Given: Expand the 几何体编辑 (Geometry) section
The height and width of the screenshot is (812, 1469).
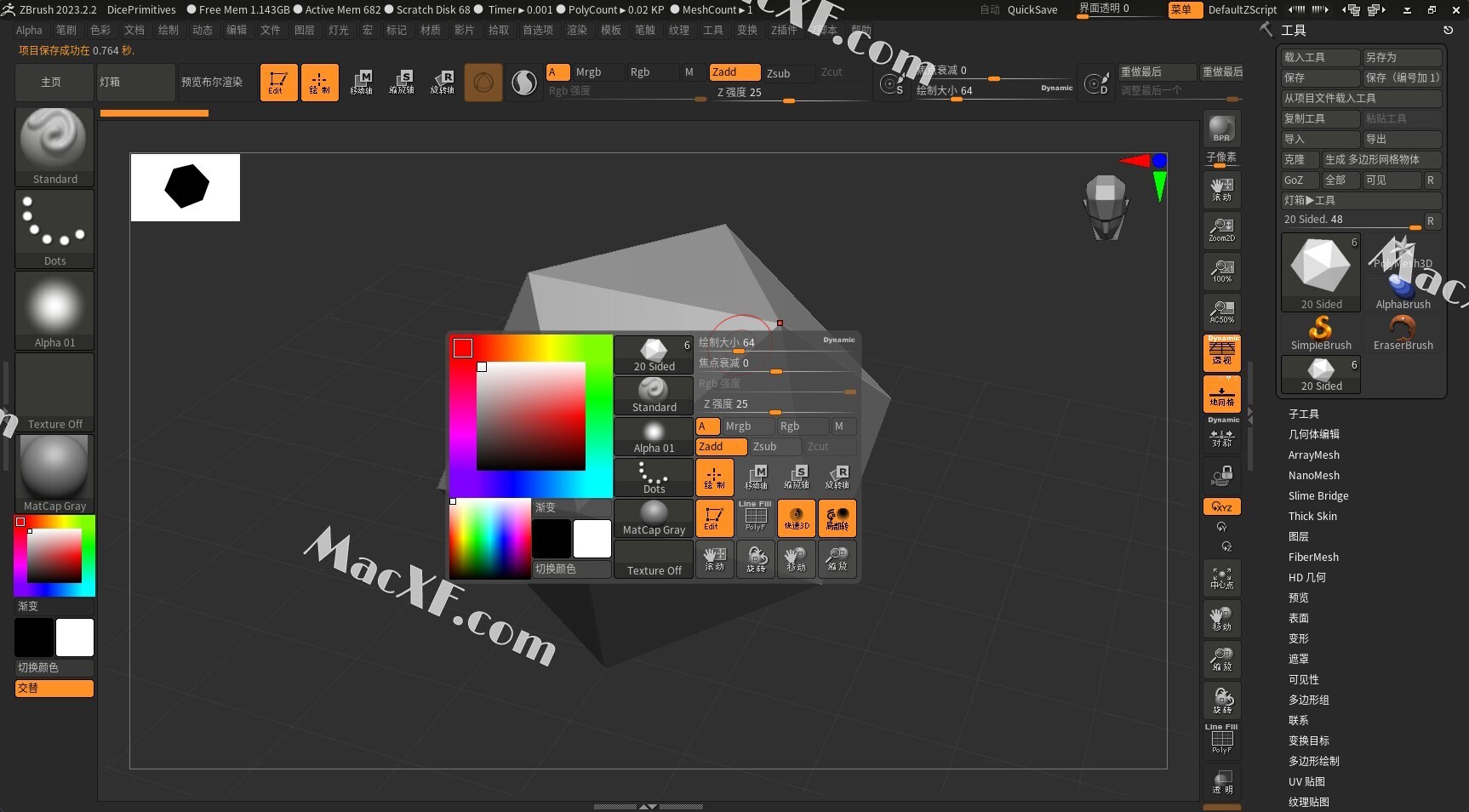Looking at the screenshot, I should [1313, 434].
